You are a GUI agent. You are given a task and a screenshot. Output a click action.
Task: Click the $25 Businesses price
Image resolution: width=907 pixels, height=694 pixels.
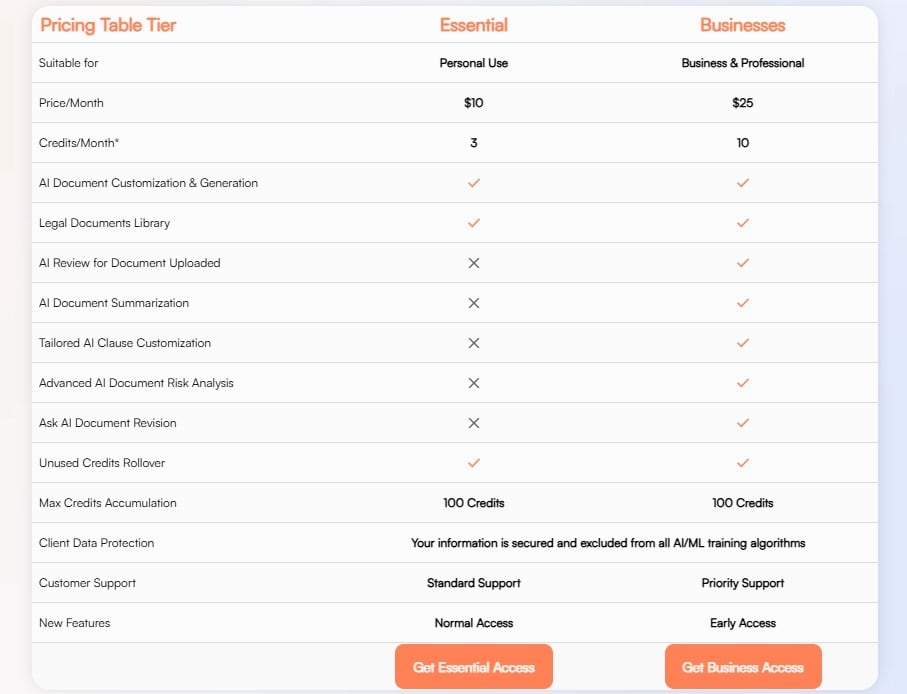click(742, 102)
